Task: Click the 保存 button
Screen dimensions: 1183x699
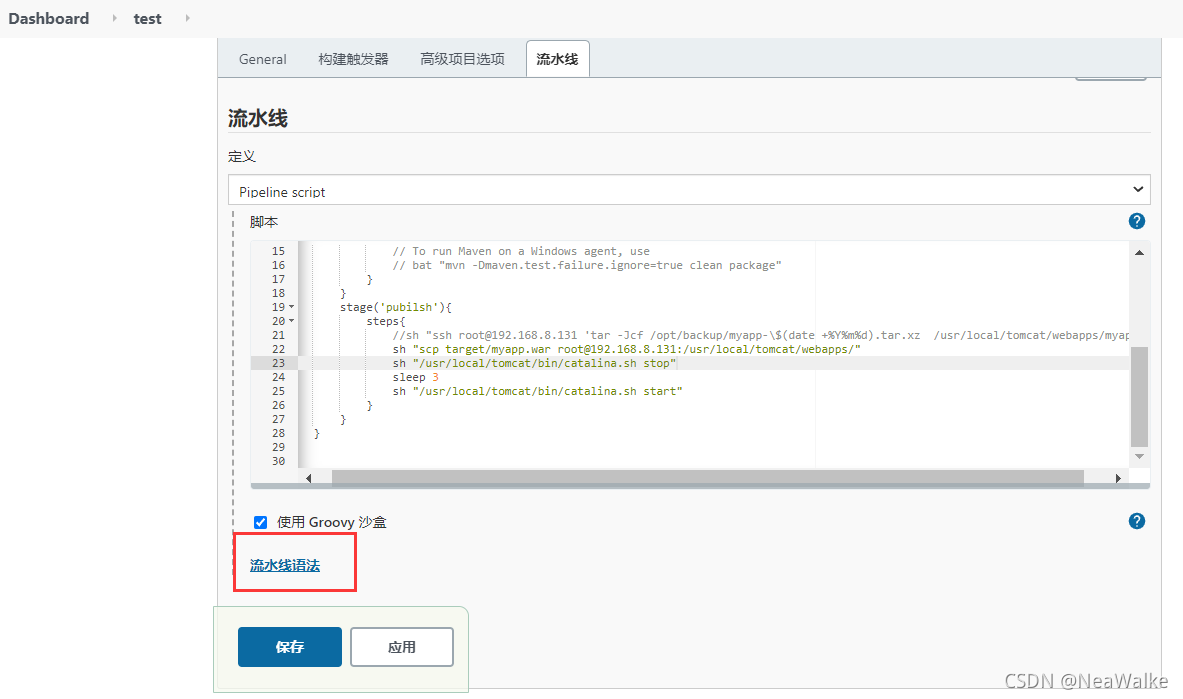Action: pyautogui.click(x=290, y=647)
